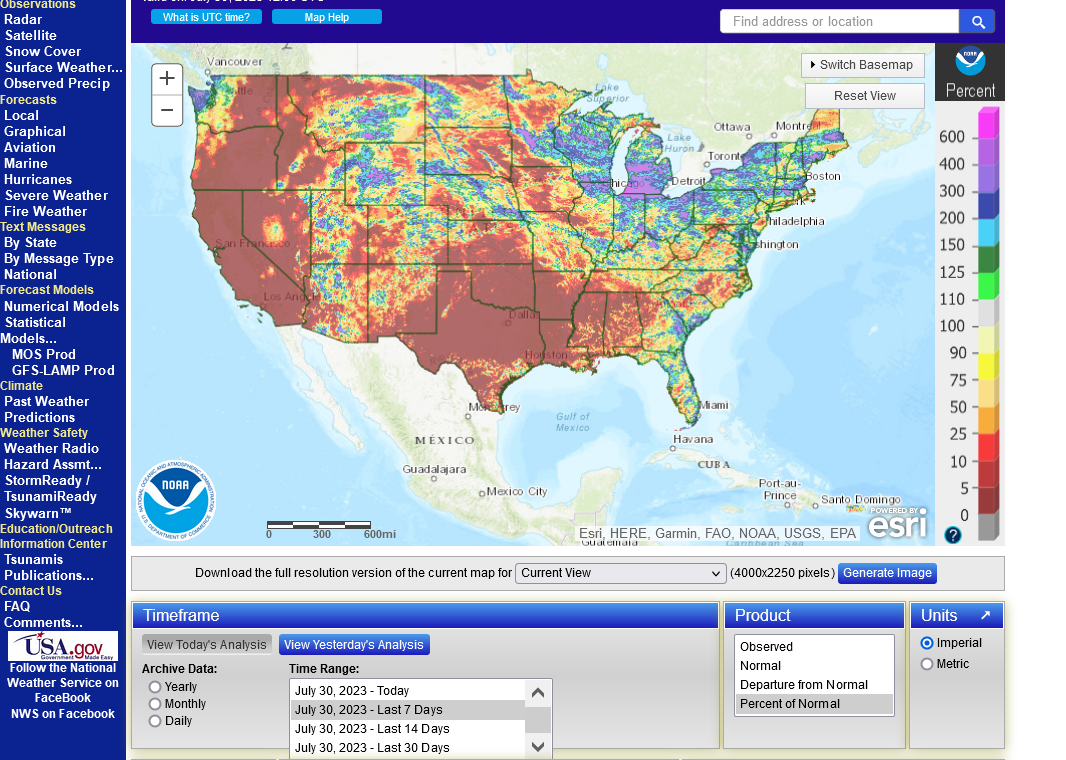Focus the Find address or location field
Viewport: 1066px width, 760px height.
pyautogui.click(x=840, y=22)
